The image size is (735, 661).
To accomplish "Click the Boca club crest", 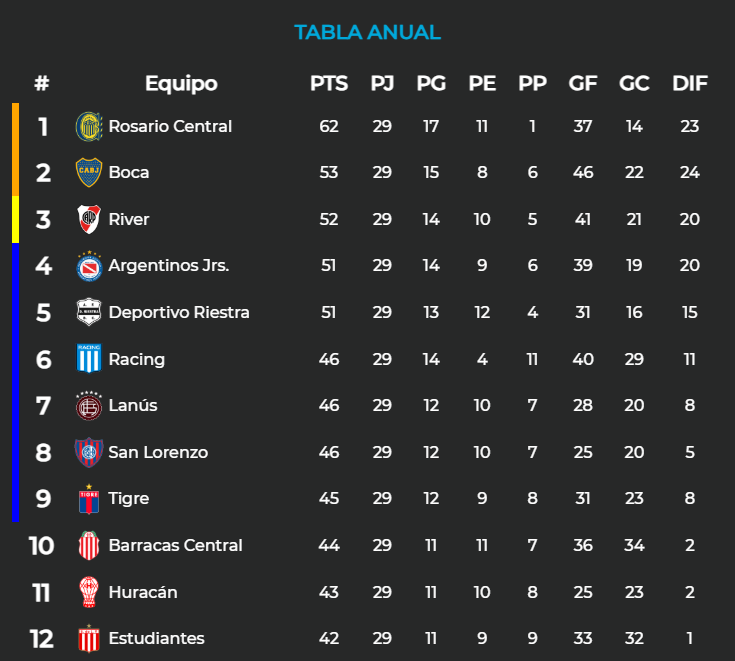I will click(89, 172).
